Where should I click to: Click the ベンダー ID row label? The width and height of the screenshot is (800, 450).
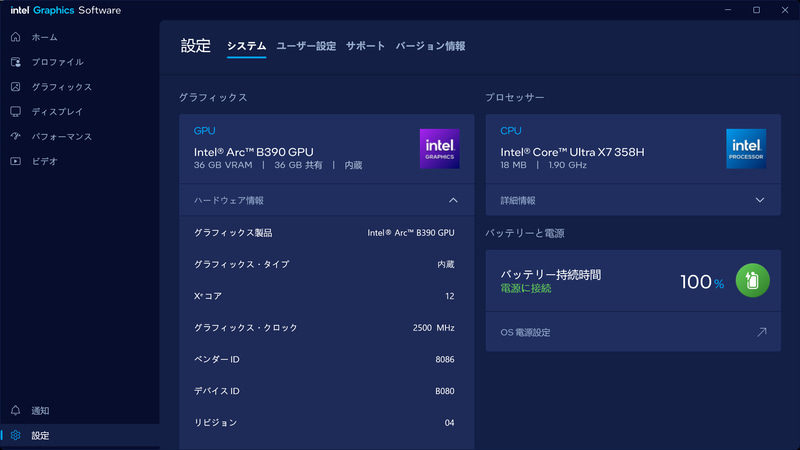click(217, 359)
